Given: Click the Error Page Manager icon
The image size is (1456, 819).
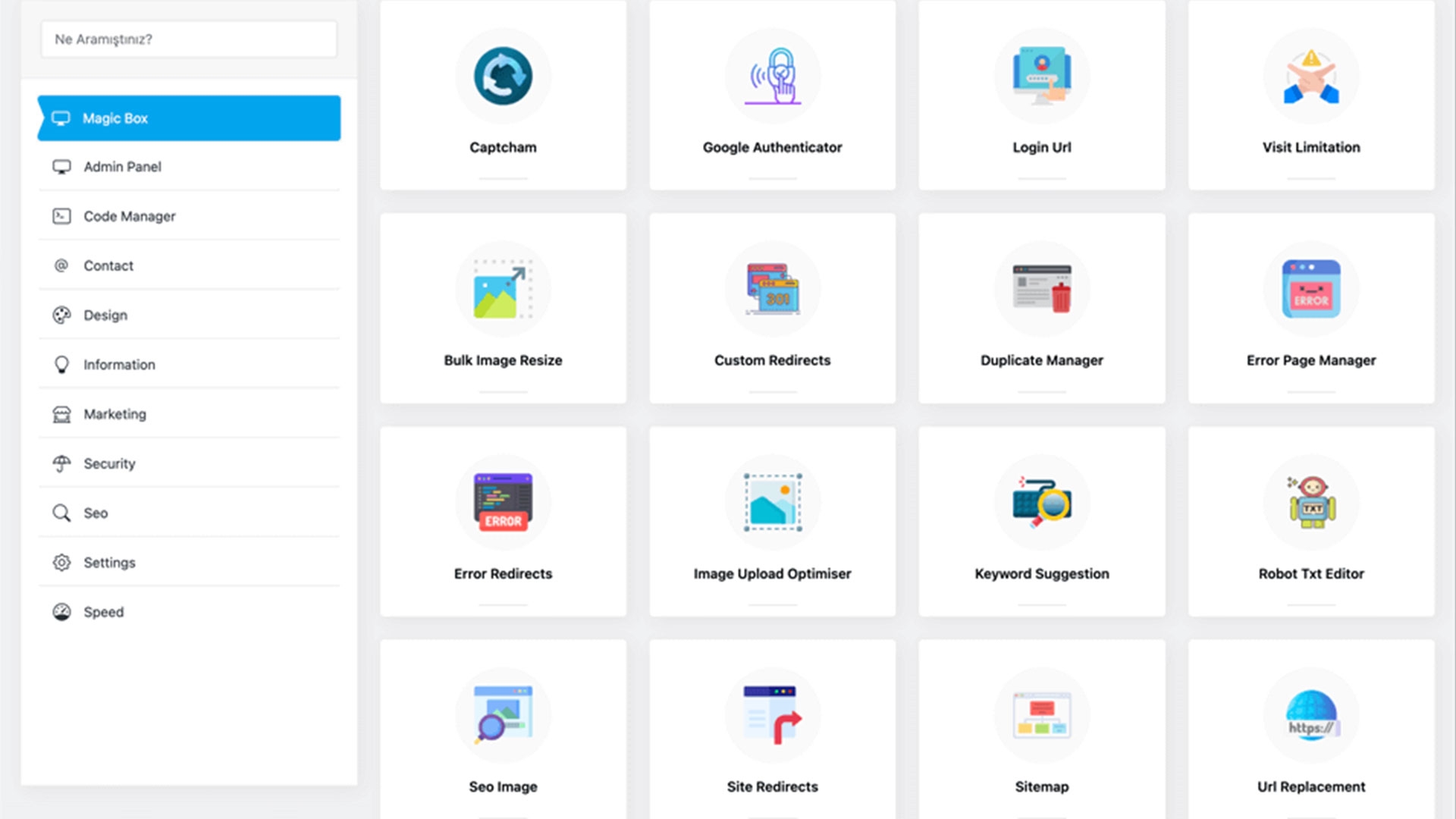Looking at the screenshot, I should (1310, 290).
